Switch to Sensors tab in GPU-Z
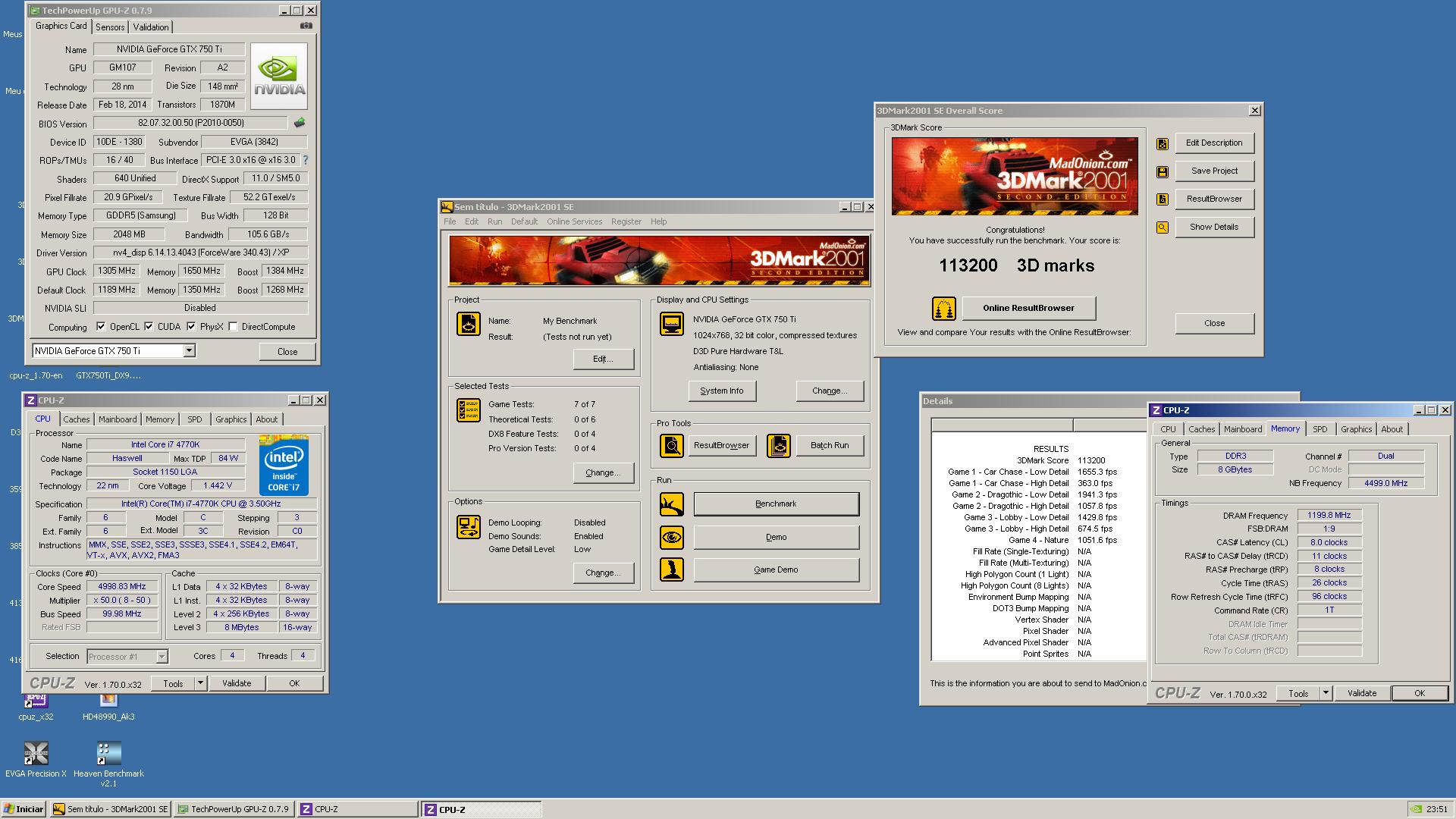 110,27
